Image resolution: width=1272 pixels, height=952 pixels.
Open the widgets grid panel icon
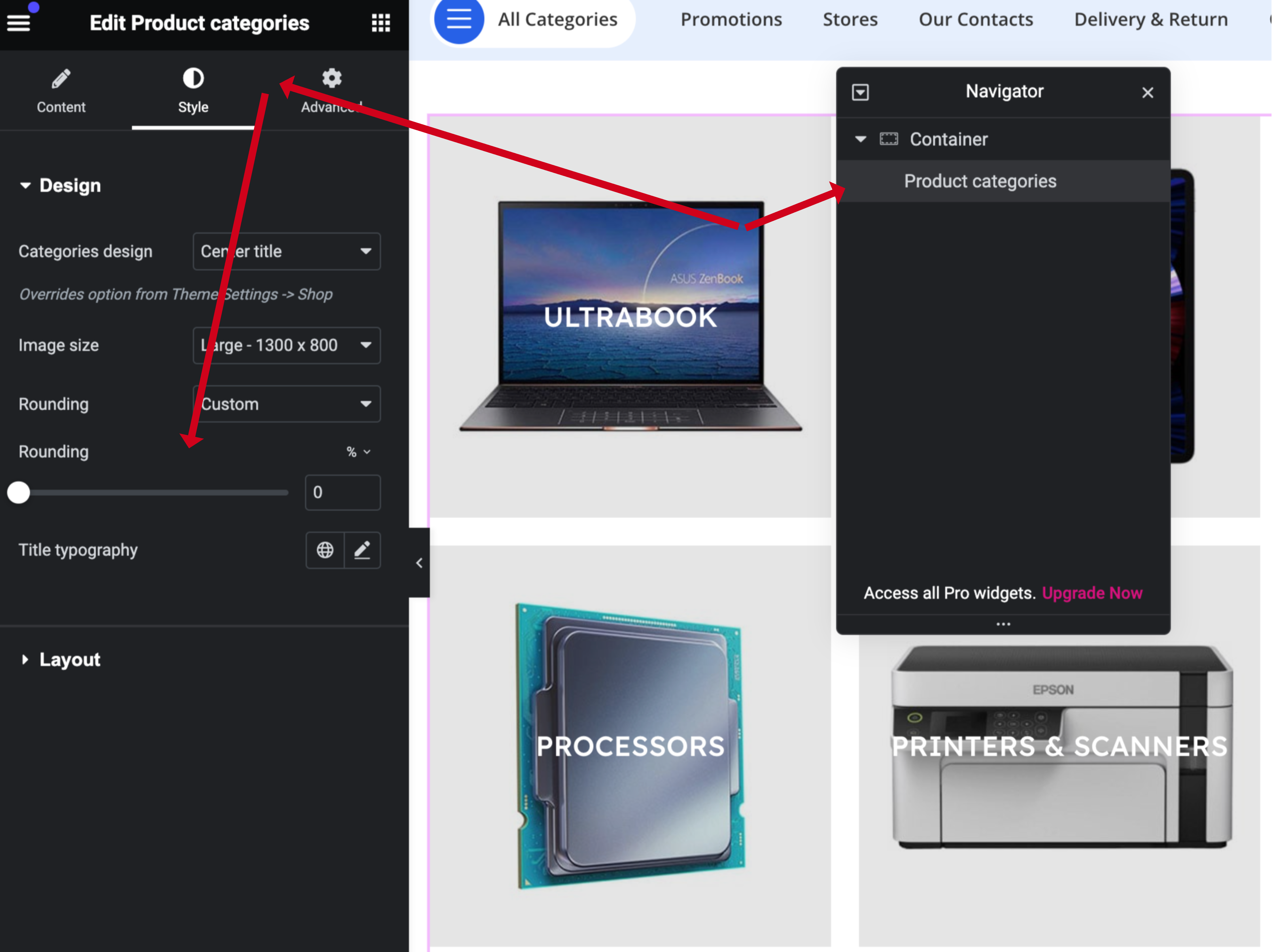click(381, 23)
